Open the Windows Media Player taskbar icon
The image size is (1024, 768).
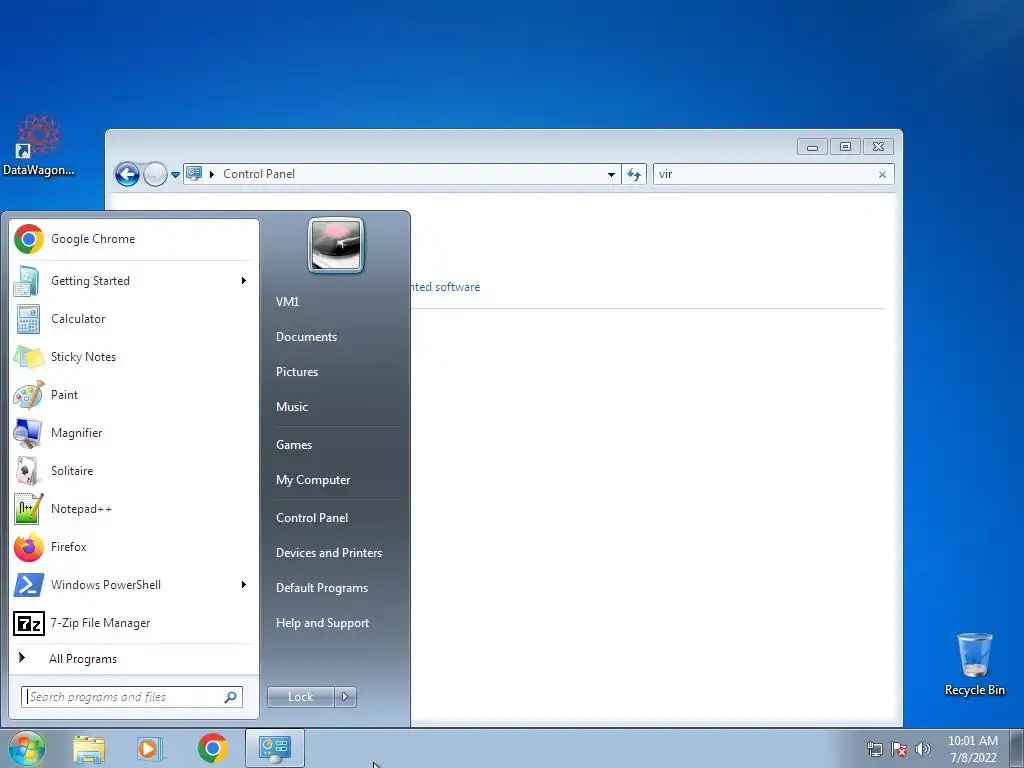tap(150, 748)
